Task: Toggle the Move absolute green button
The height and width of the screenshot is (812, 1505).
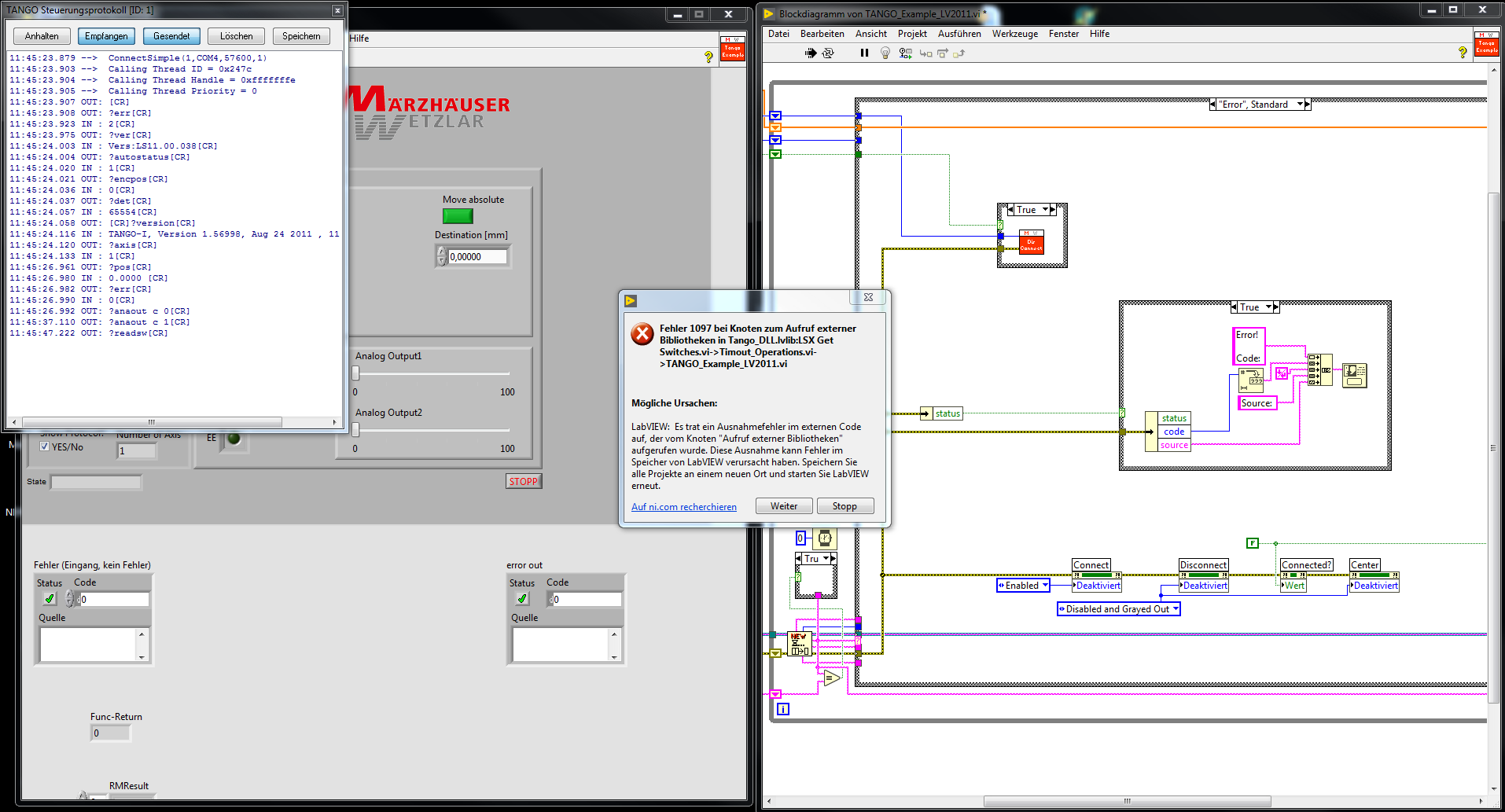Action: [458, 215]
